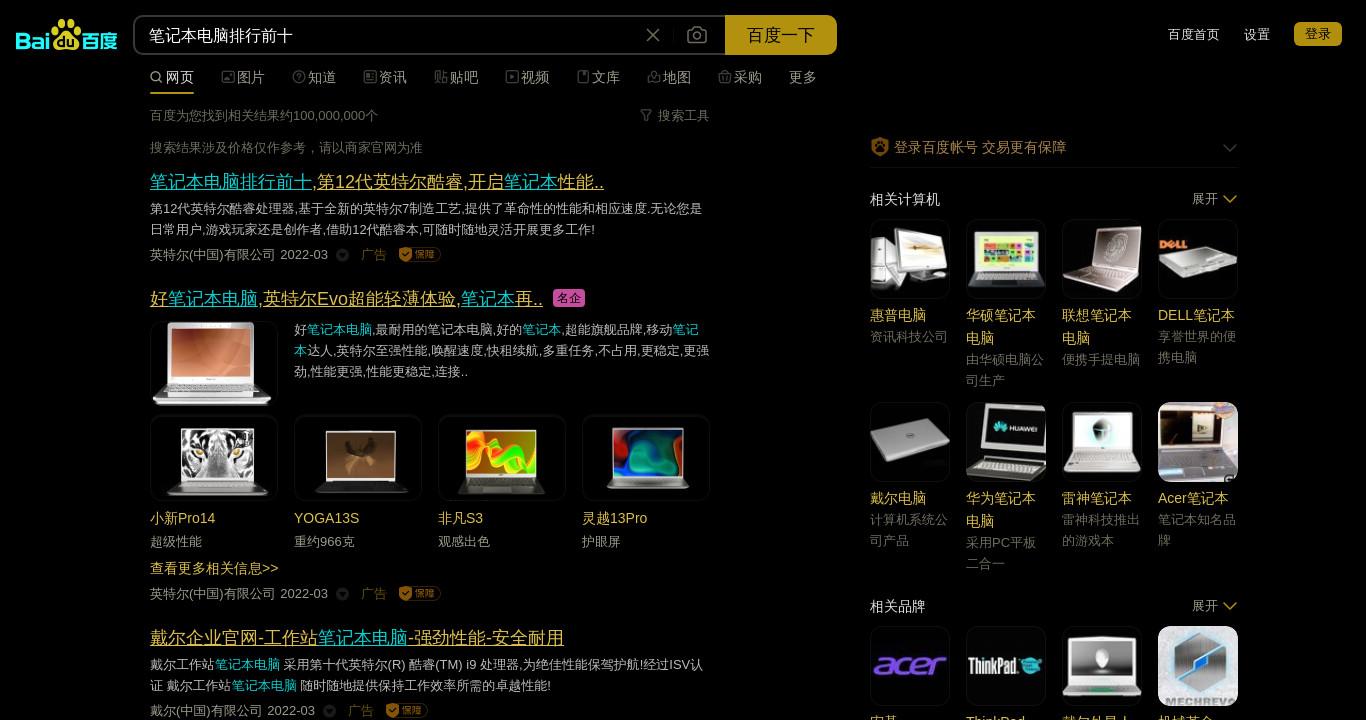Viewport: 1366px width, 720px height.
Task: Switch to the 知道 tab
Action: coord(314,77)
